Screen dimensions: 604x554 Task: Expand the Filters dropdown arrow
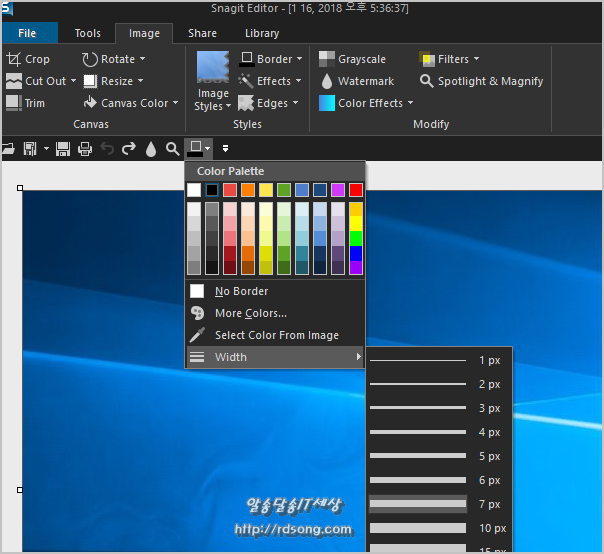tap(476, 59)
